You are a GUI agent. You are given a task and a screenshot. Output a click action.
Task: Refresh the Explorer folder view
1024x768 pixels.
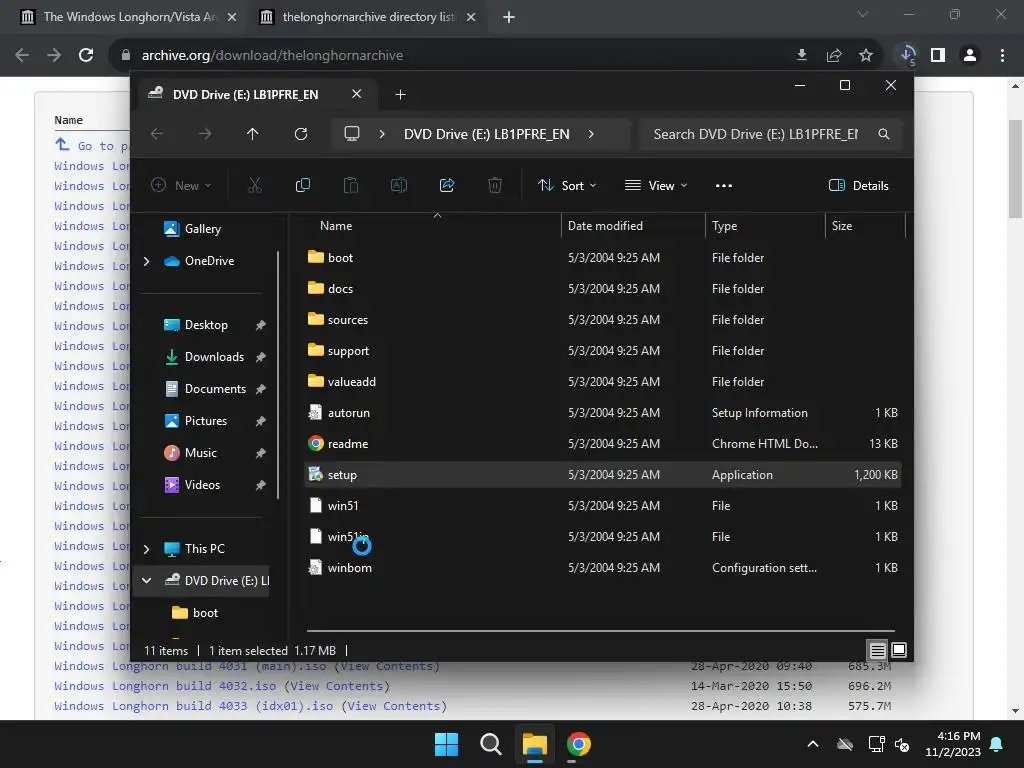(301, 134)
